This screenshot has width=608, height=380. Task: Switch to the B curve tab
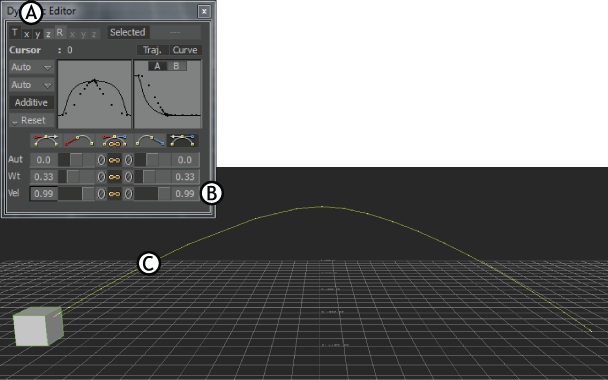[x=176, y=66]
